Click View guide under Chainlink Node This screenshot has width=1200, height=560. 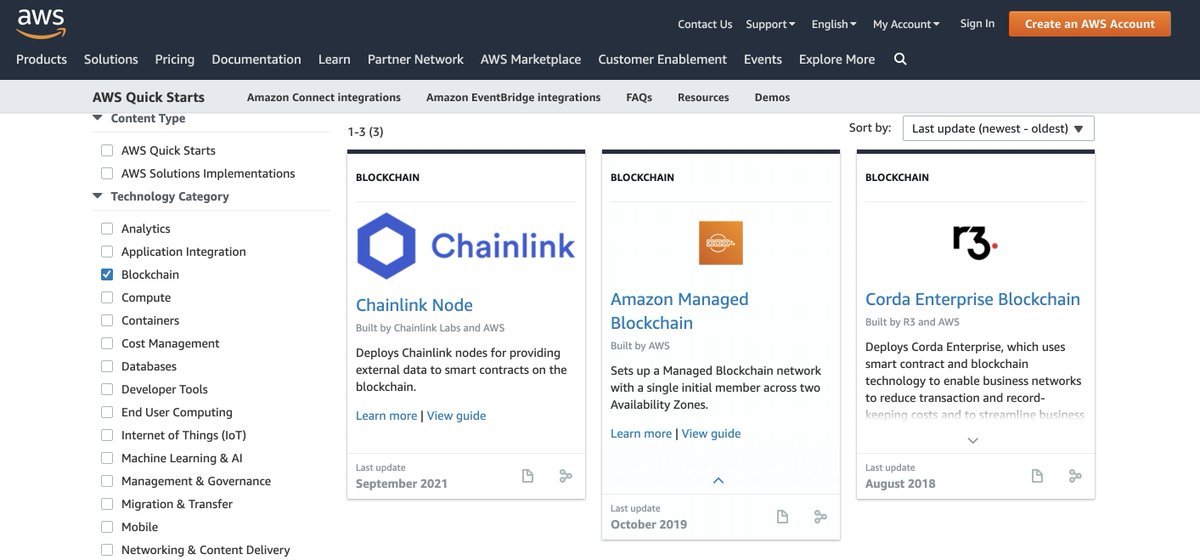(456, 415)
